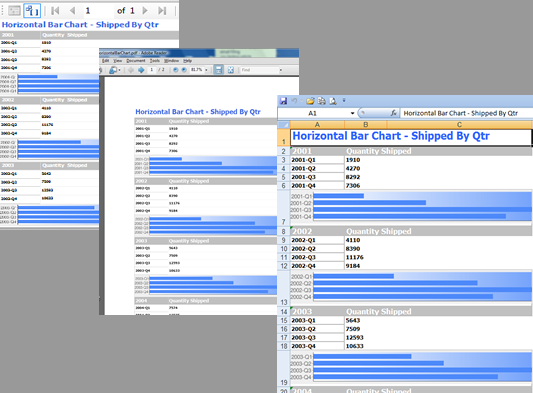This screenshot has height=393, width=533.
Task: Open the Name Box dropdown arrow in Excel
Action: [x=353, y=113]
